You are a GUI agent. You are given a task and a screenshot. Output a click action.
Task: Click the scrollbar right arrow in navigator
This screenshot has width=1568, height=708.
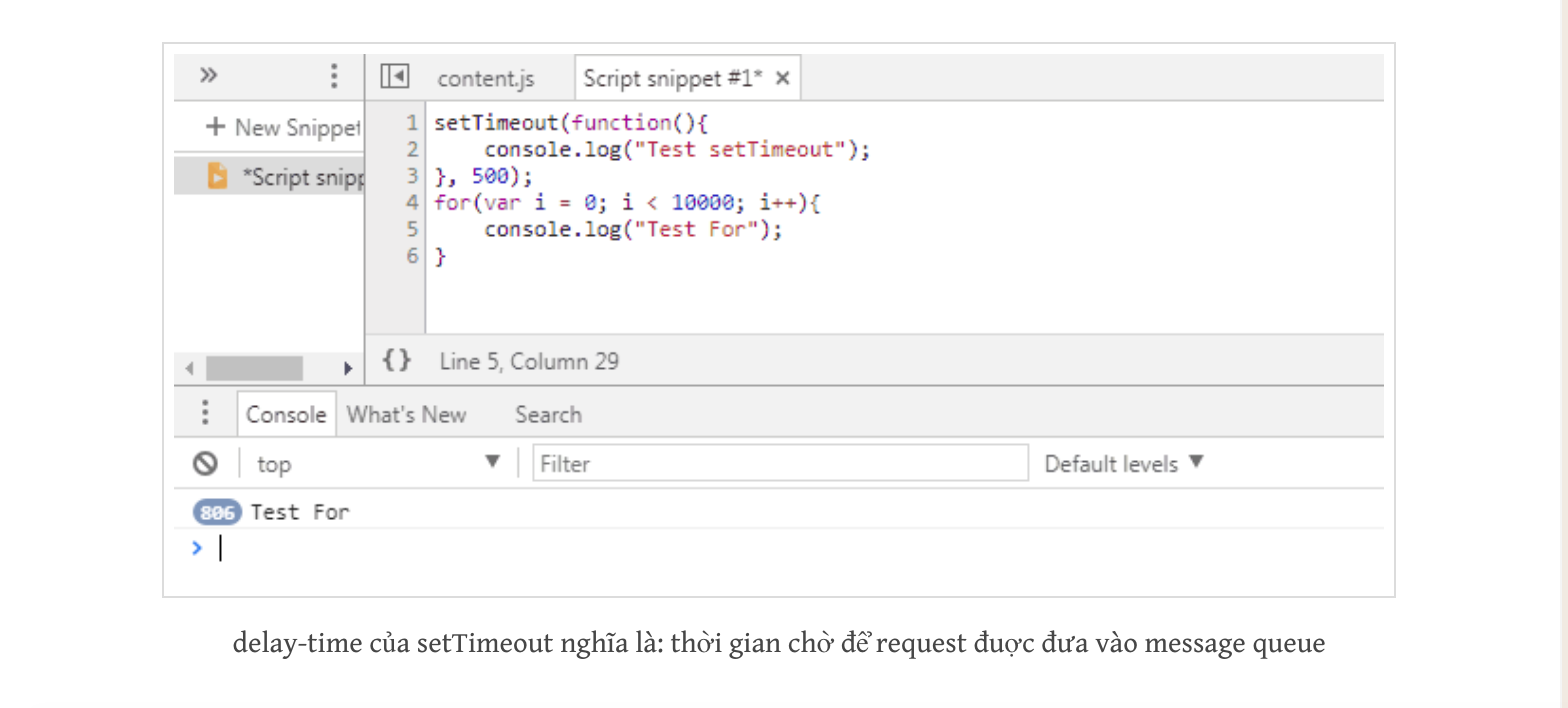tap(348, 368)
